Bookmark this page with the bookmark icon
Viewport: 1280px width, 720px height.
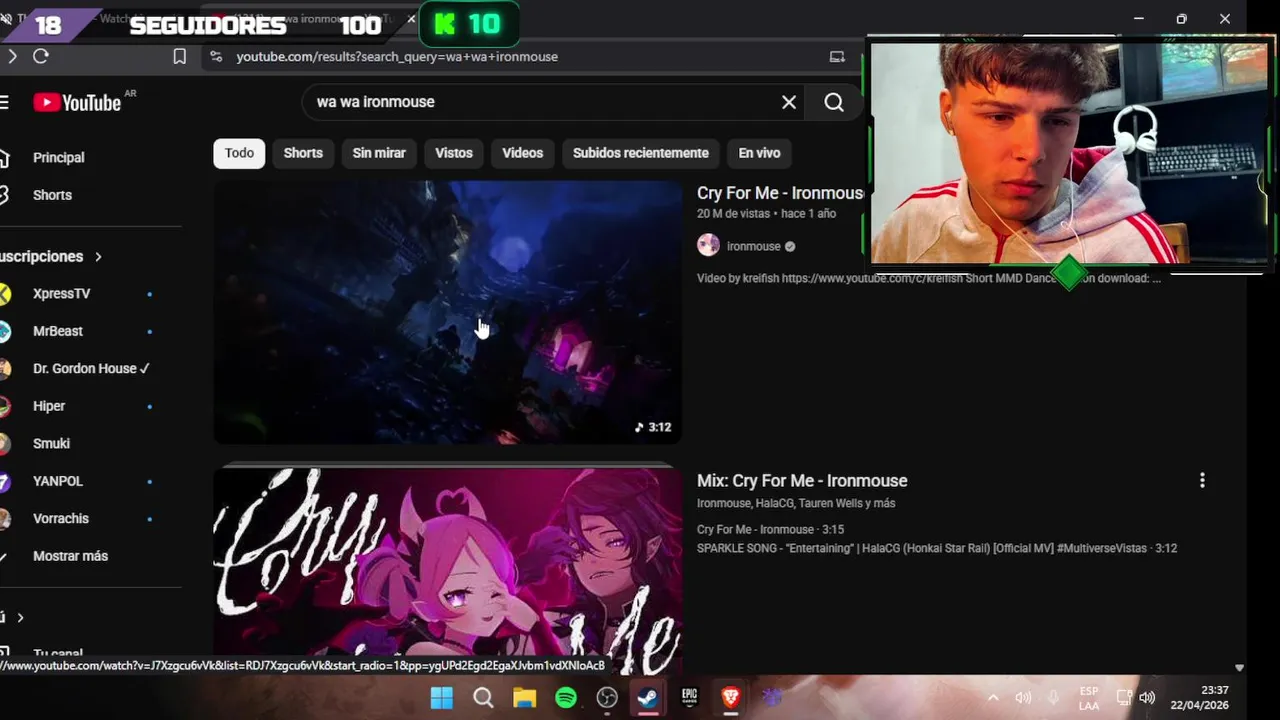[180, 57]
